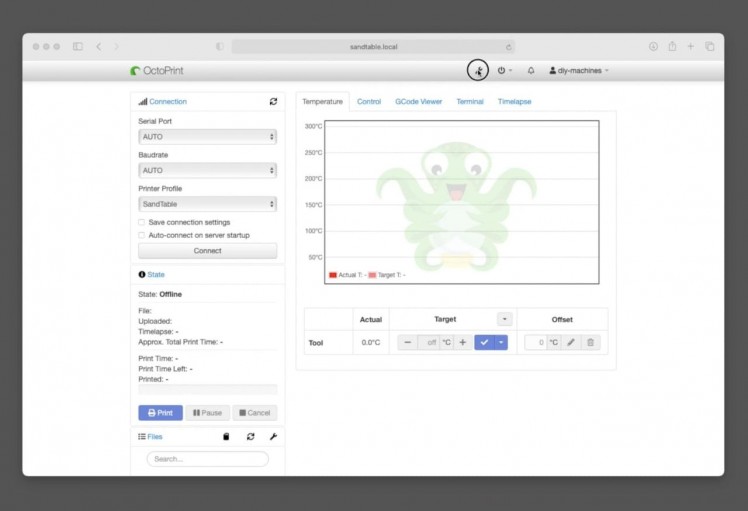Focus the Tool offset input field

pos(535,343)
